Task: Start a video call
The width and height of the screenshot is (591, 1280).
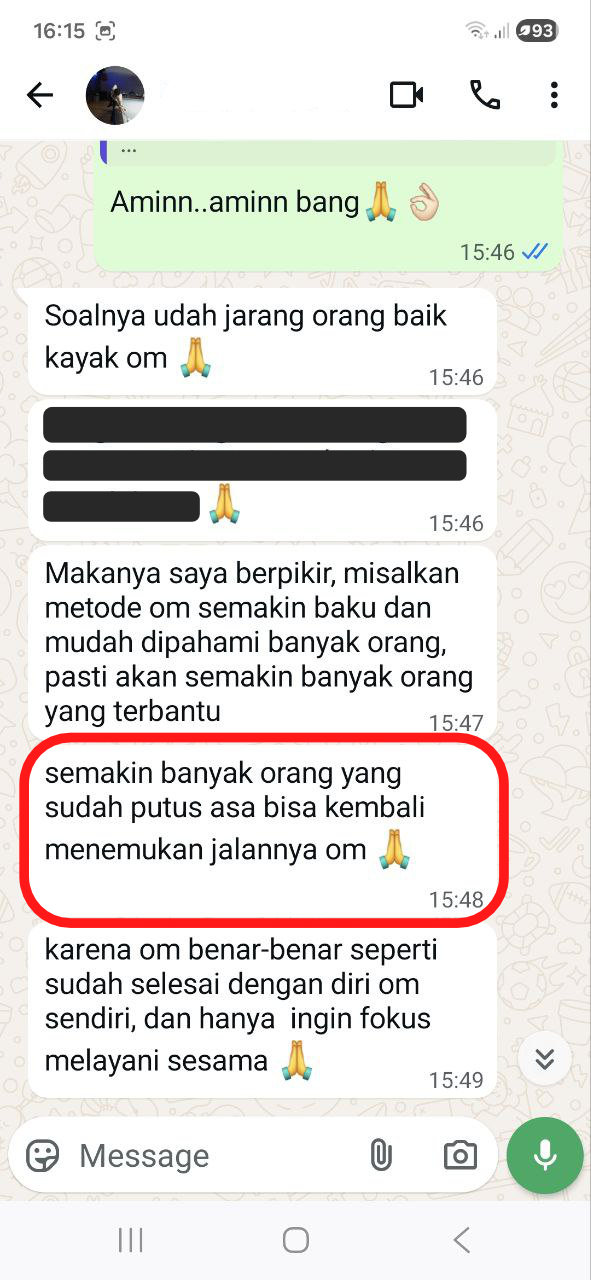Action: point(406,95)
